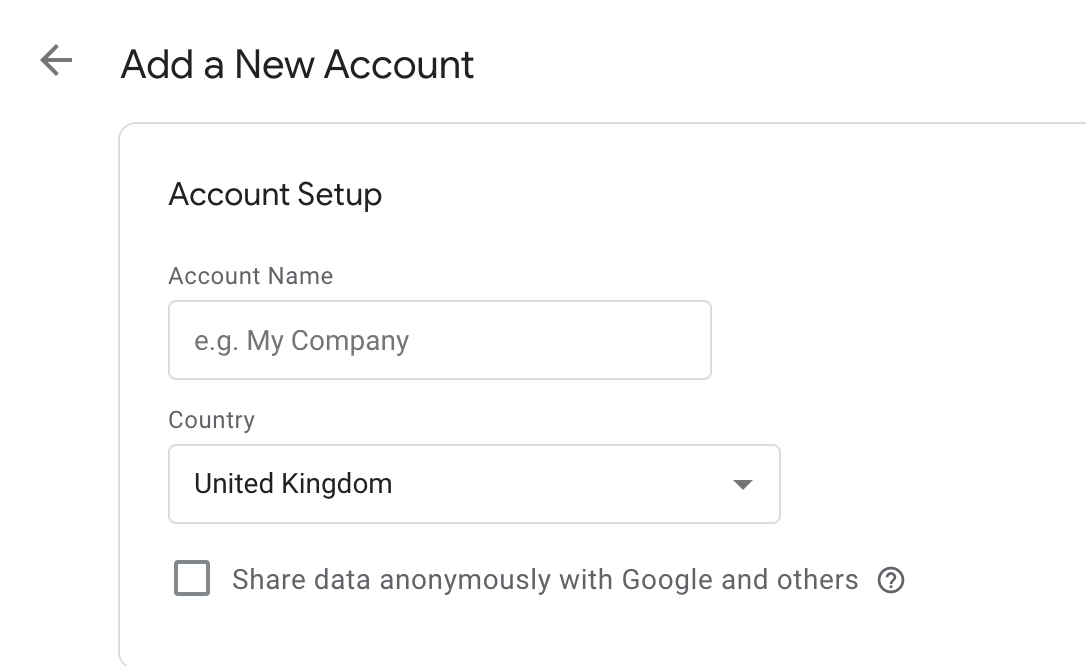Tick the empty square box near Share data
1086x666 pixels.
pos(192,578)
